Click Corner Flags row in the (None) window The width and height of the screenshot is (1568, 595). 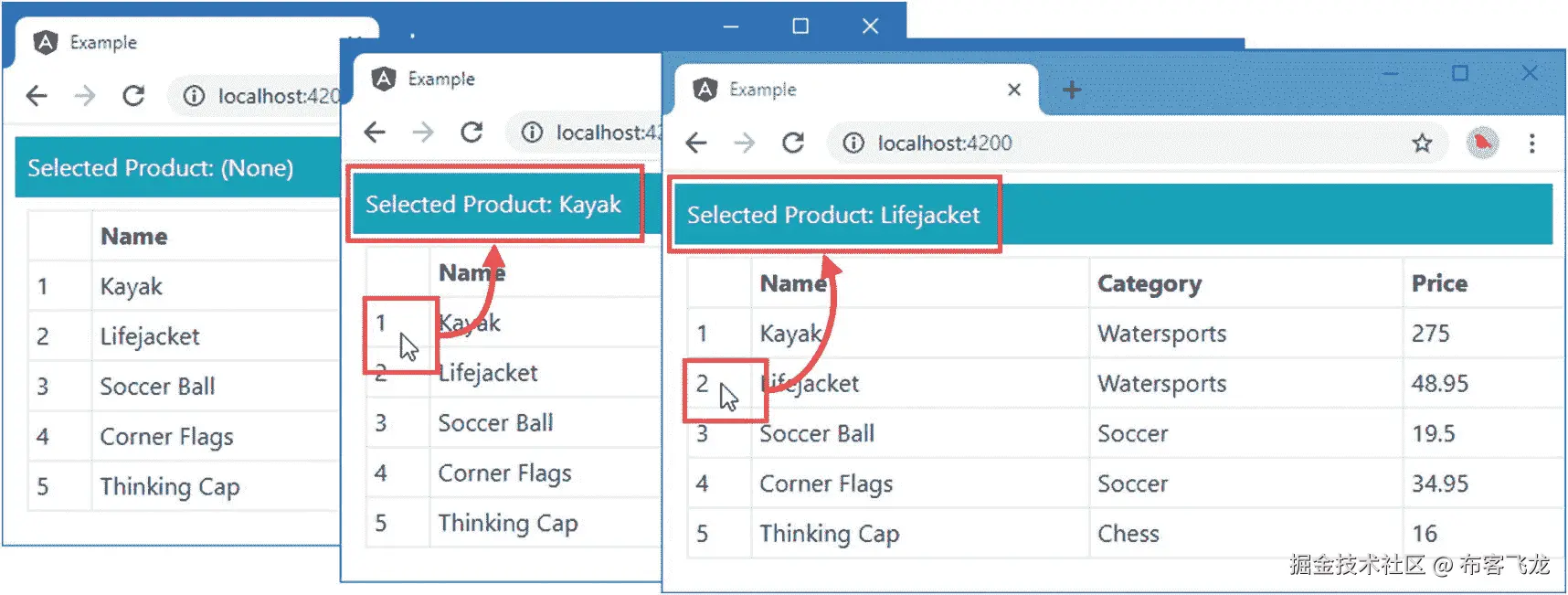166,437
